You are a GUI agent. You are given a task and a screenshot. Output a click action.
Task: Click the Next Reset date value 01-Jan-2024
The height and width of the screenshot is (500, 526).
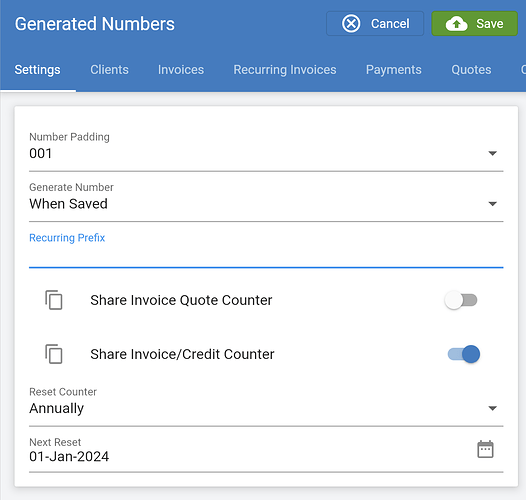click(69, 456)
